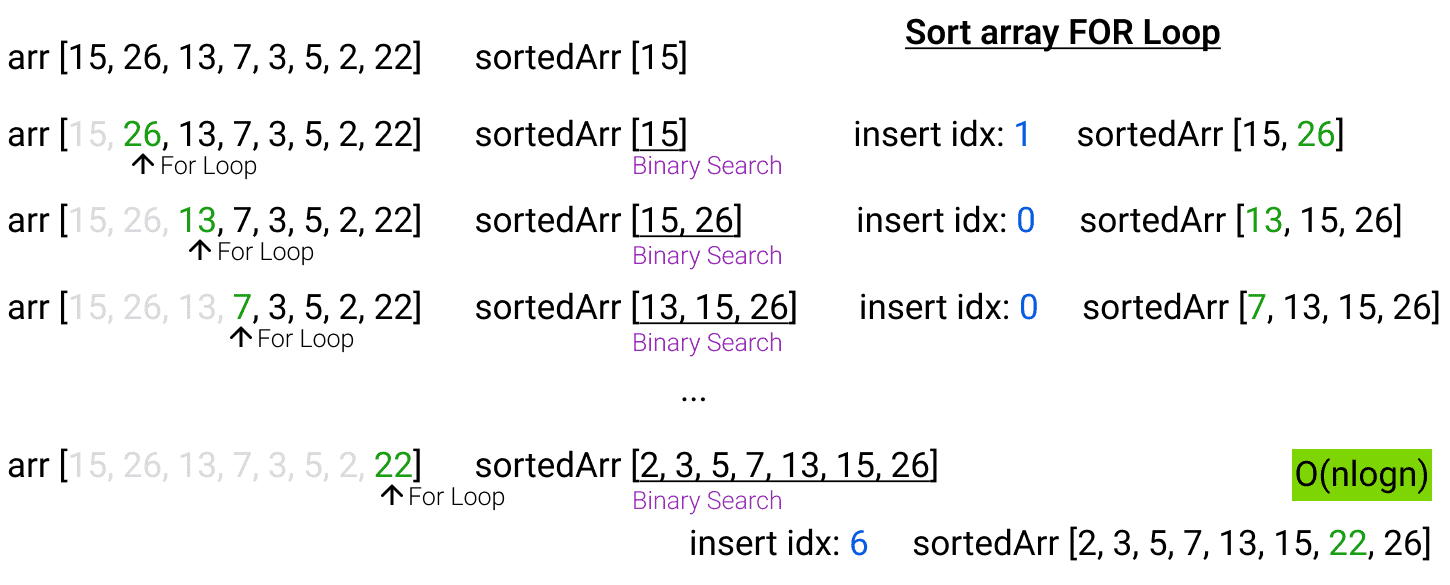Click the up arrow beneath green 13

(x=200, y=251)
